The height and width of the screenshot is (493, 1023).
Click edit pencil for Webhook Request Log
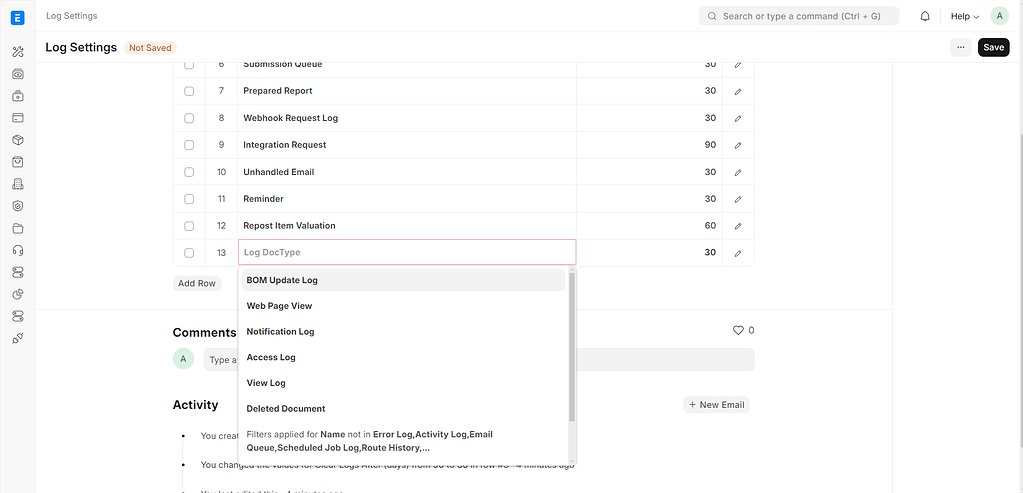737,118
